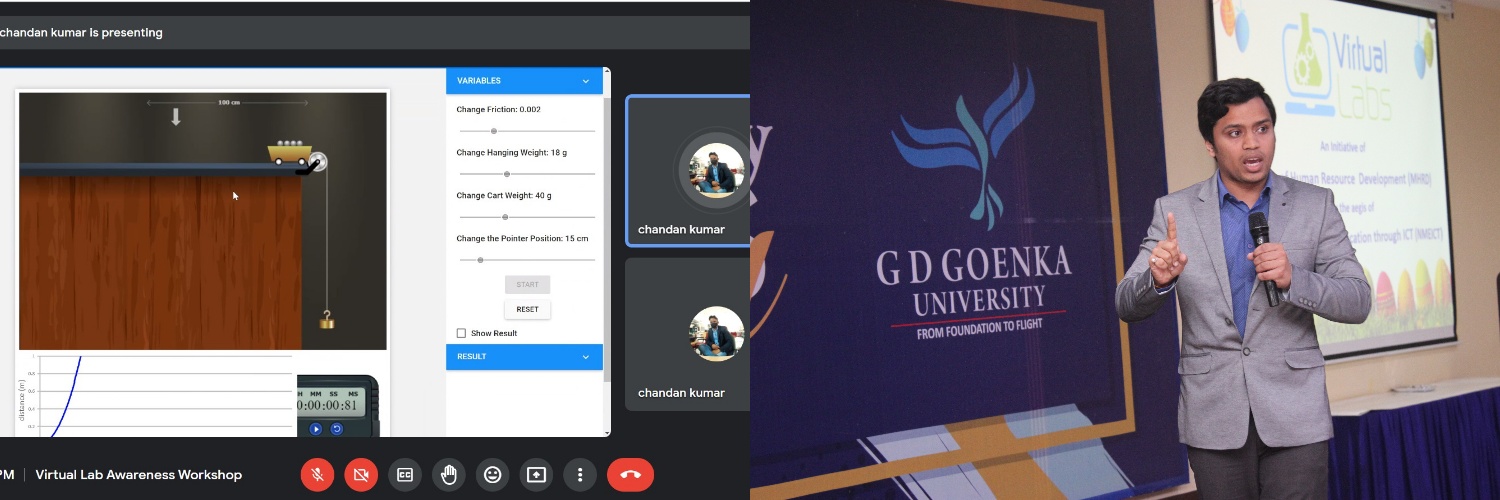Image resolution: width=1500 pixels, height=500 pixels.
Task: Click the START button in the simulation
Action: (527, 285)
